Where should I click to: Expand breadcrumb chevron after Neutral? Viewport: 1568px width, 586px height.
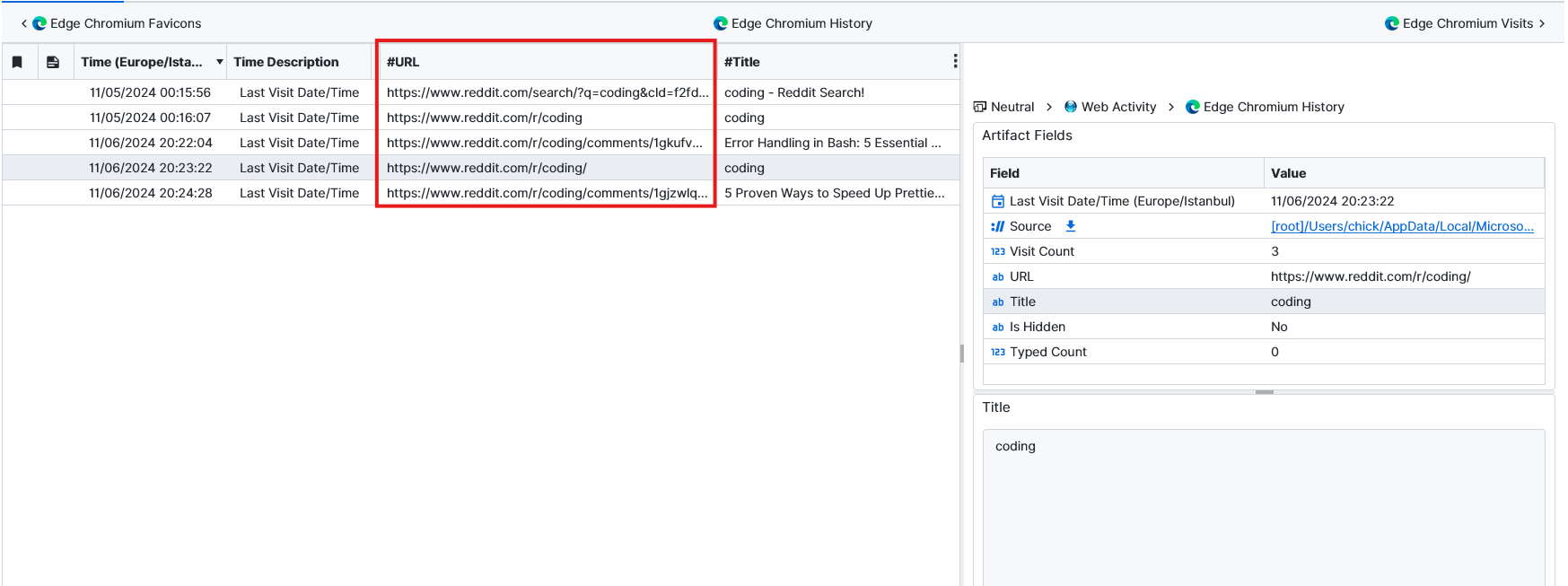click(1048, 107)
